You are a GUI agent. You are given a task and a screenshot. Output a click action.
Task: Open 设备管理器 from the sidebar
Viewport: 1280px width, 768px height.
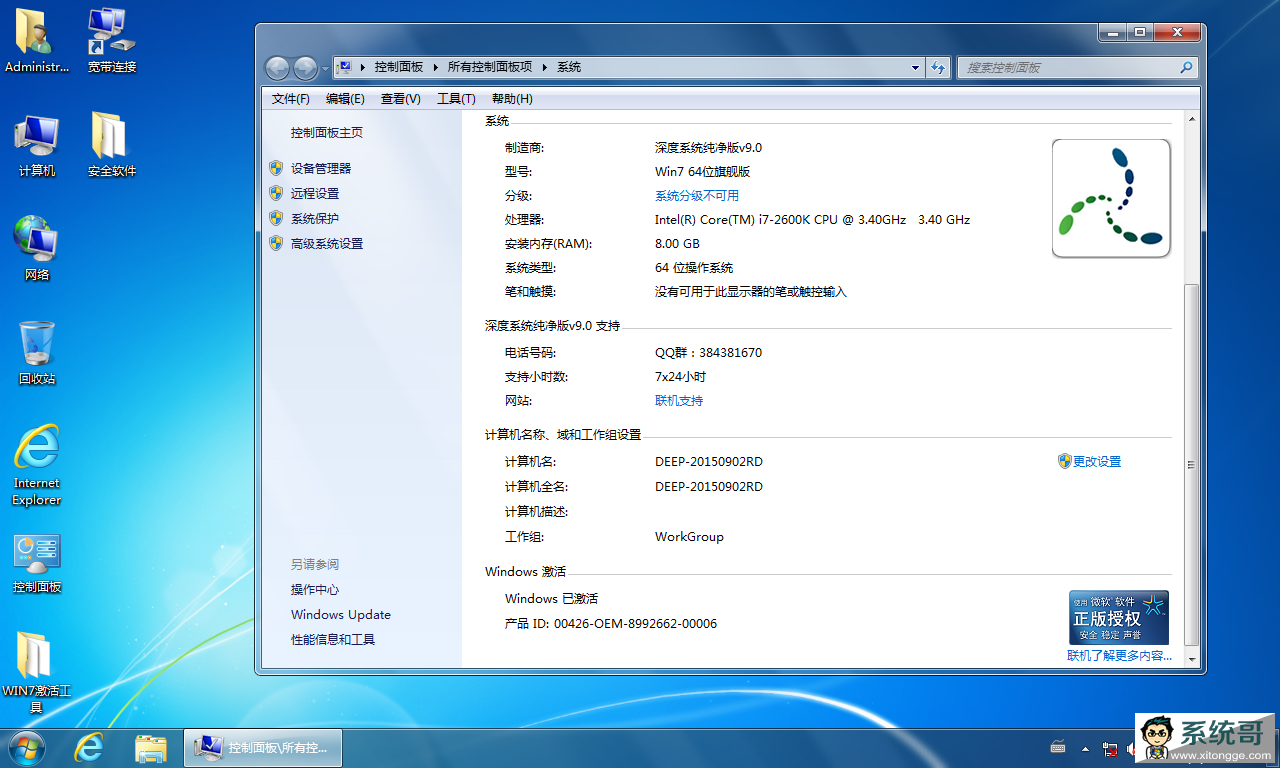tap(321, 169)
